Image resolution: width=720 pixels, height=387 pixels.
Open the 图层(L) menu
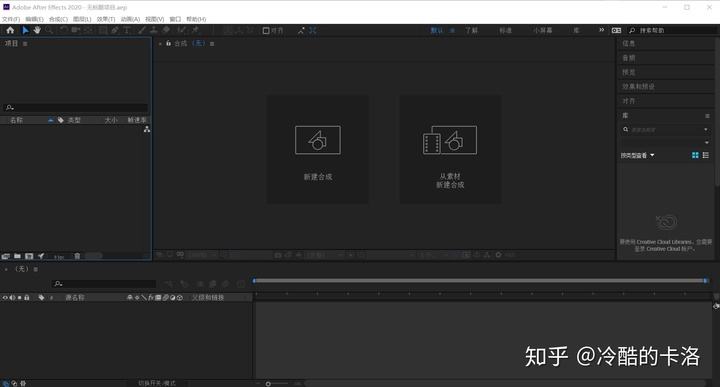(x=82, y=19)
